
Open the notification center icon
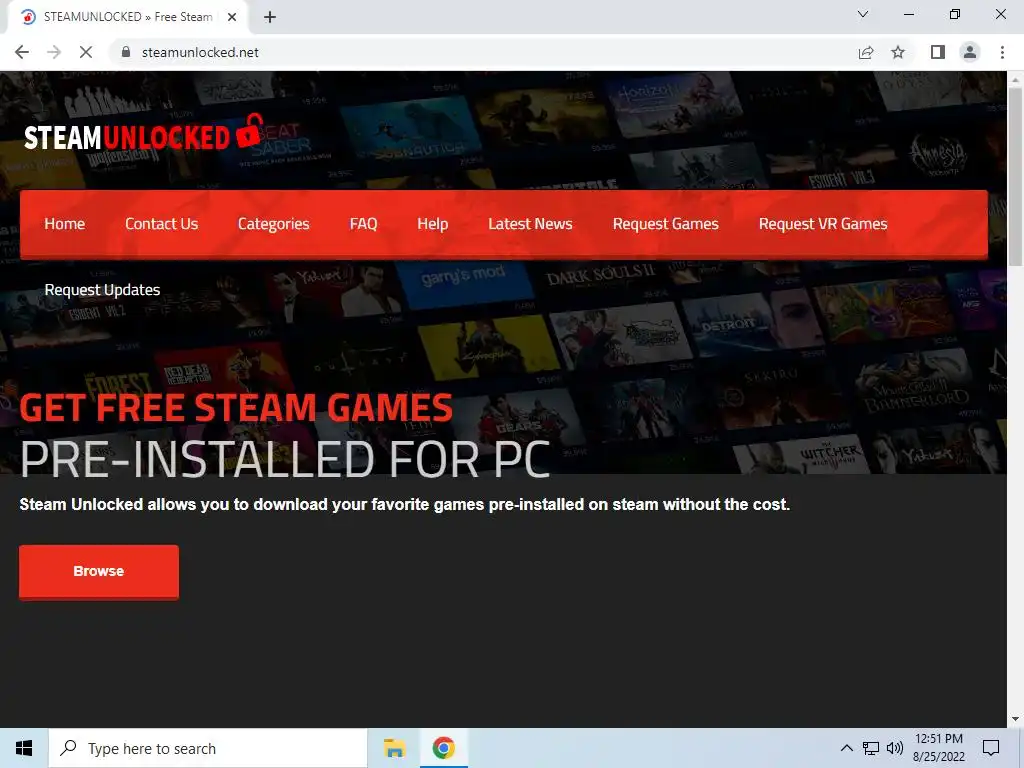[x=991, y=748]
